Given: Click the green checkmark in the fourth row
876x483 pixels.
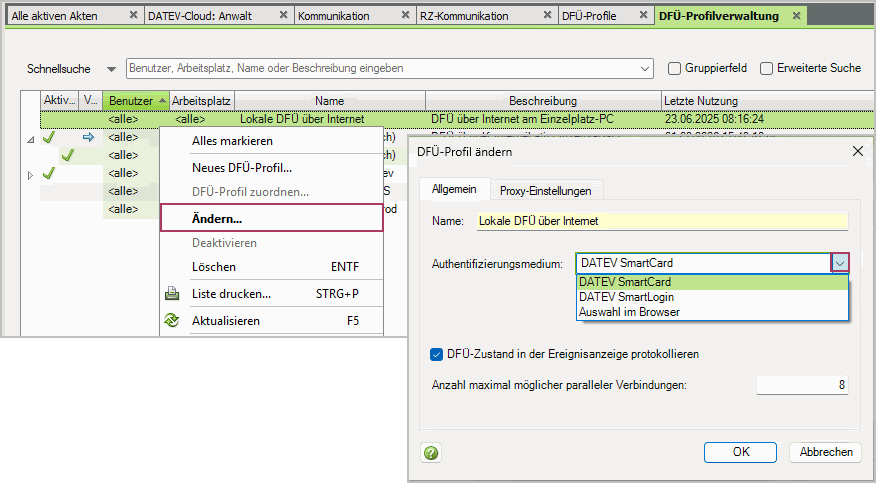Looking at the screenshot, I should (x=49, y=173).
